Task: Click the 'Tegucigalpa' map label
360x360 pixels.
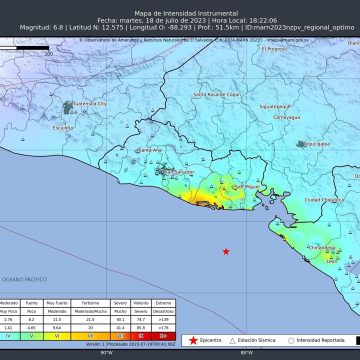Action: pyautogui.click(x=317, y=144)
